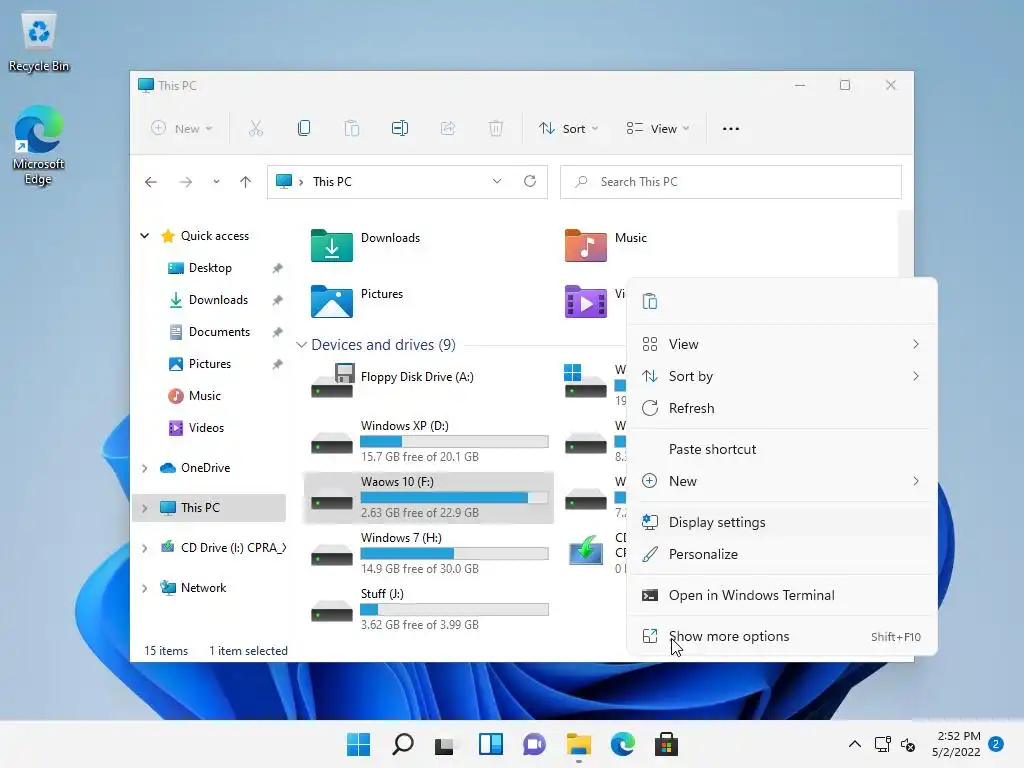The height and width of the screenshot is (768, 1024).
Task: Select the Windows XP (D:) drive
Action: tap(428, 441)
